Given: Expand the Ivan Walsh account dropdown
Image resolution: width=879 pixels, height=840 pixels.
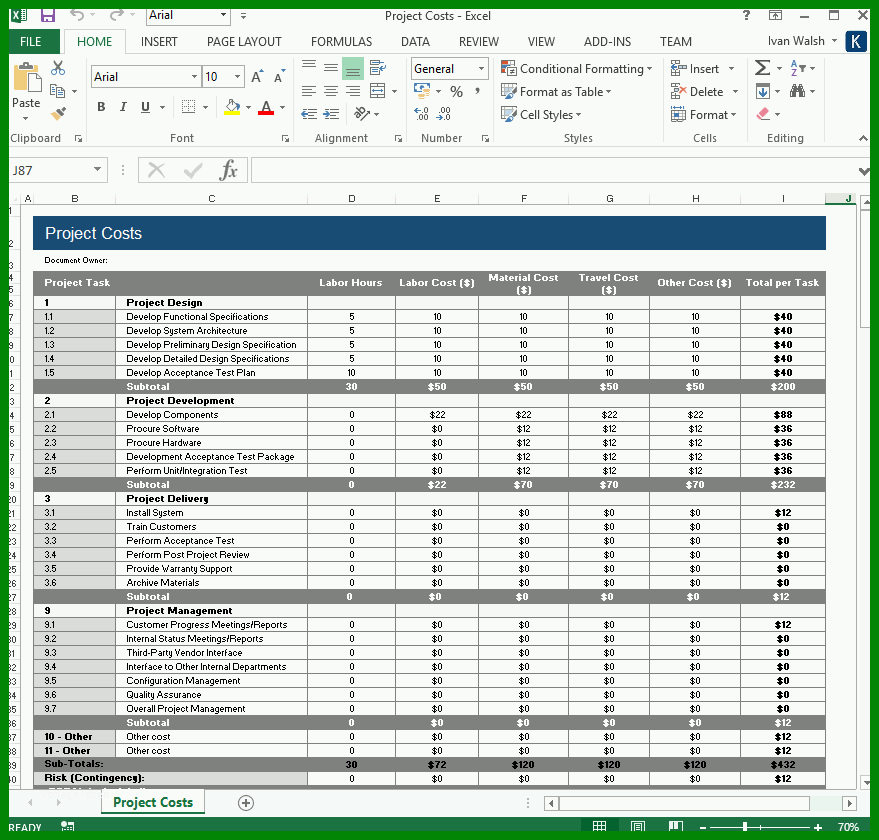Looking at the screenshot, I should 834,40.
